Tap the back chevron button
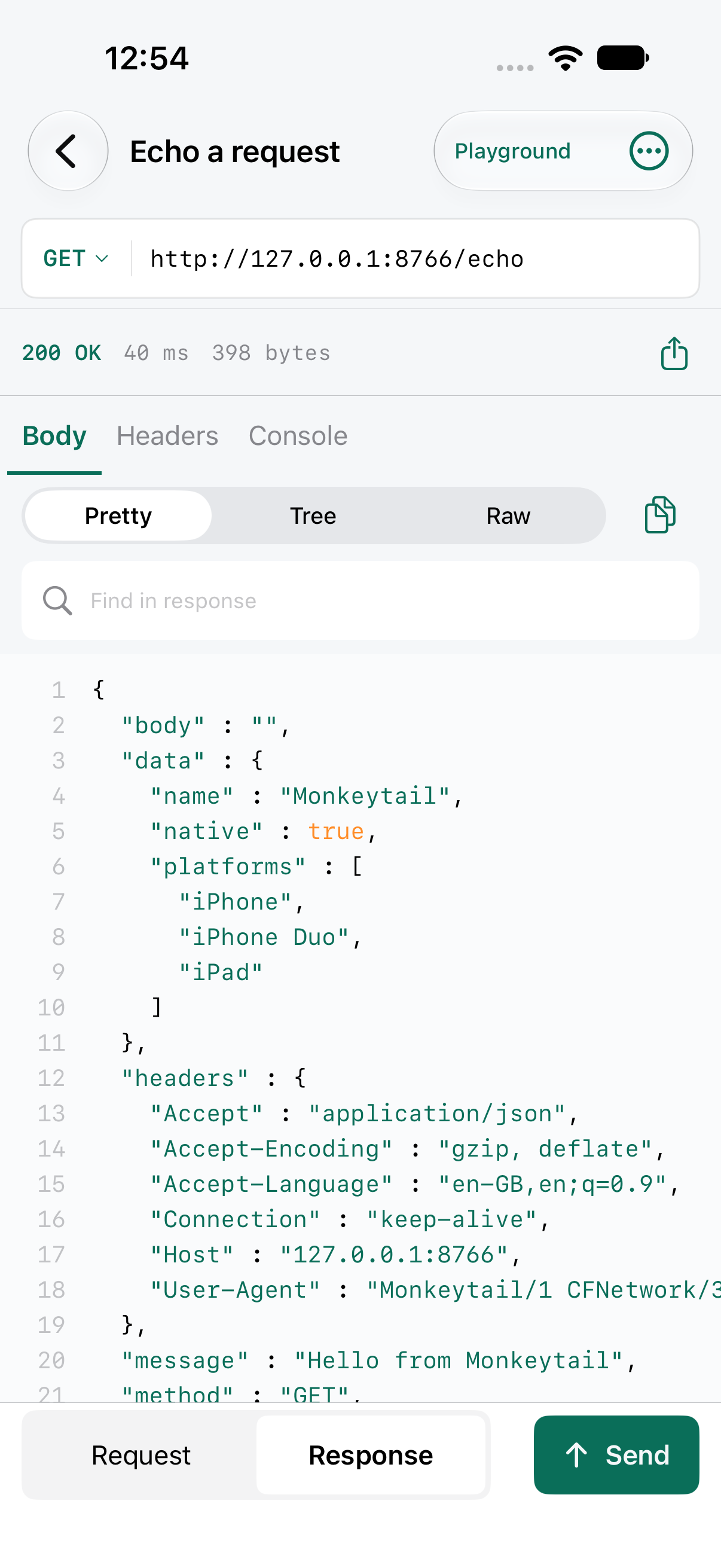This screenshot has height=1568, width=721. click(x=68, y=151)
